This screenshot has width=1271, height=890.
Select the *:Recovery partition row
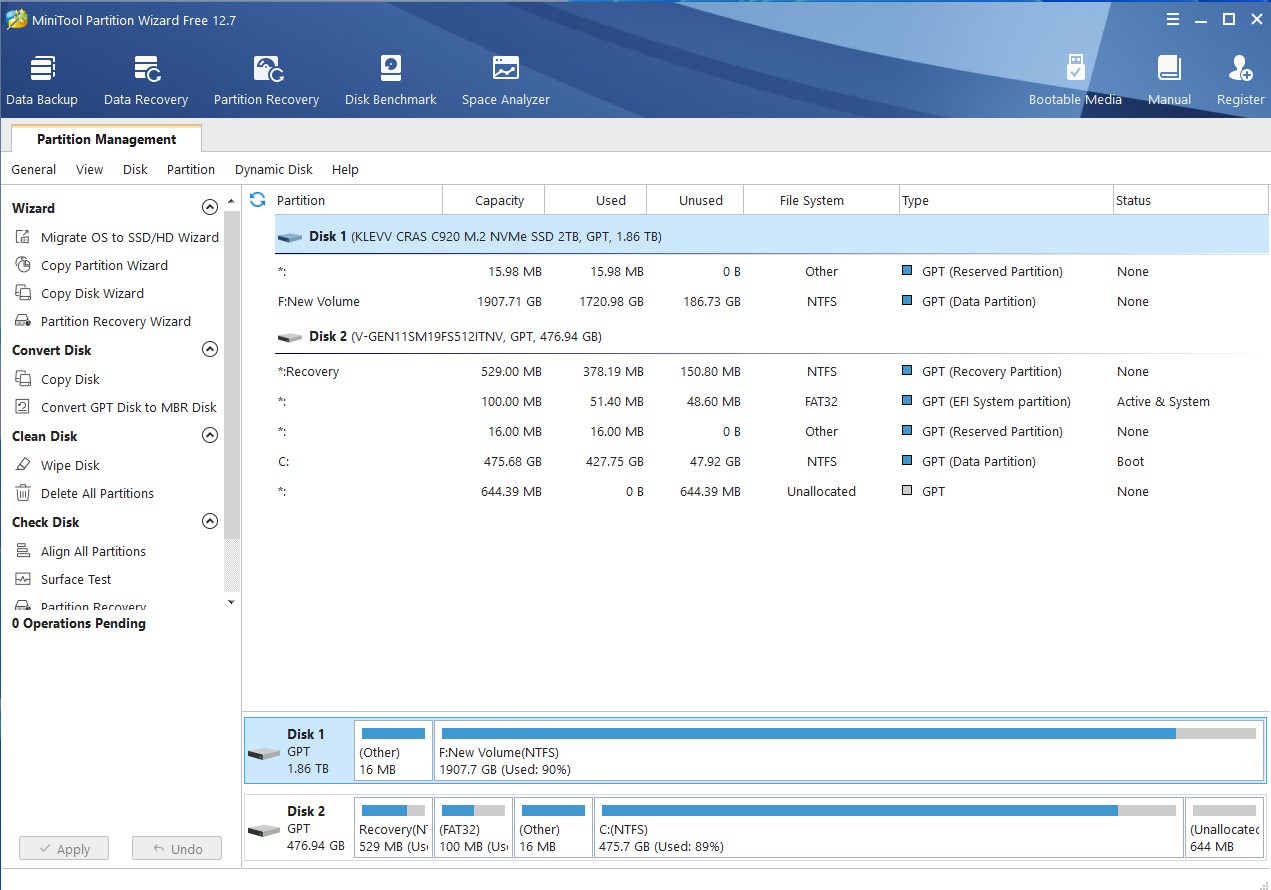(x=771, y=371)
